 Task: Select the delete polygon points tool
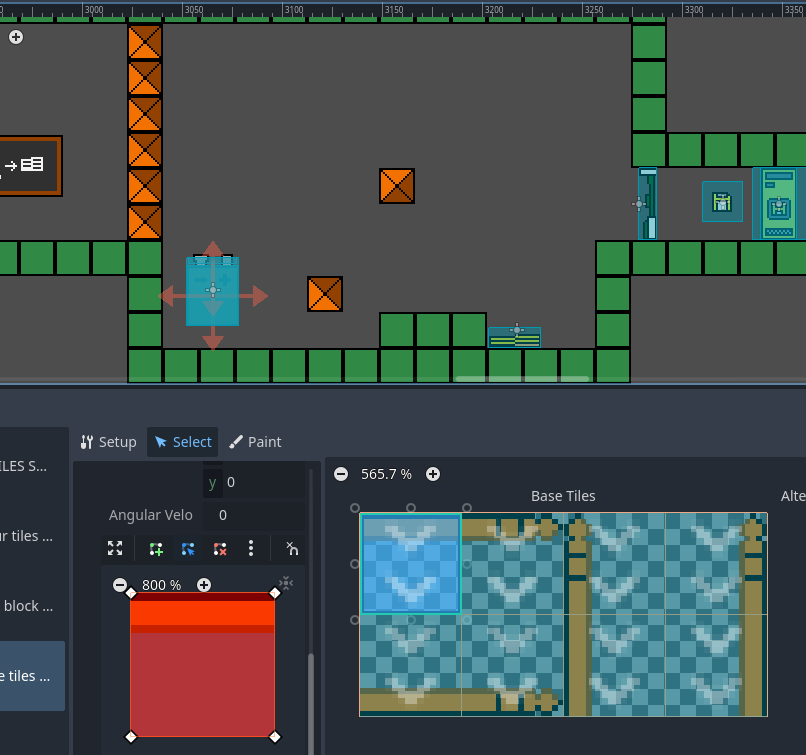click(220, 549)
